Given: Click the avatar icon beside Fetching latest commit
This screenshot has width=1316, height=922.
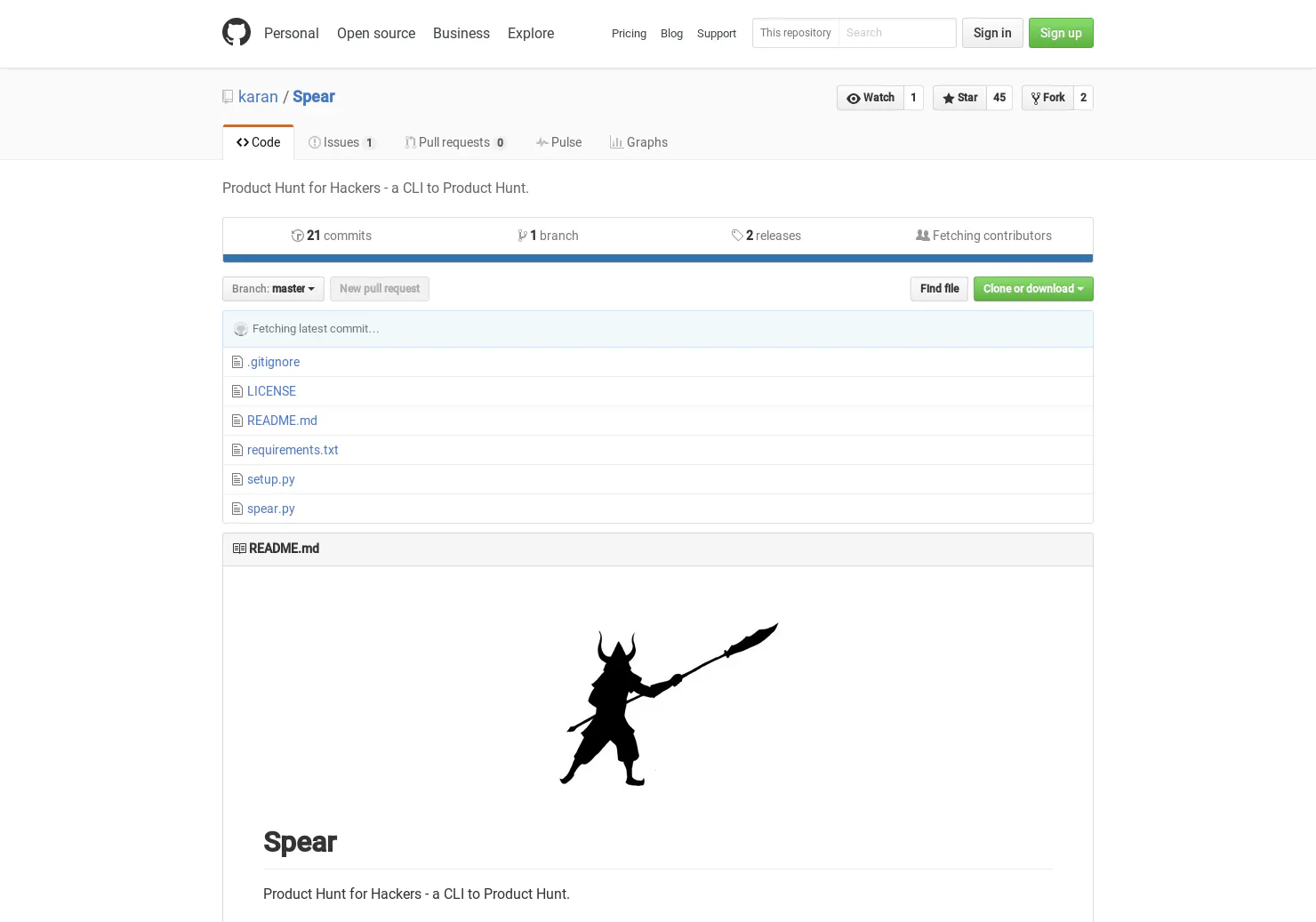Looking at the screenshot, I should pos(241,329).
